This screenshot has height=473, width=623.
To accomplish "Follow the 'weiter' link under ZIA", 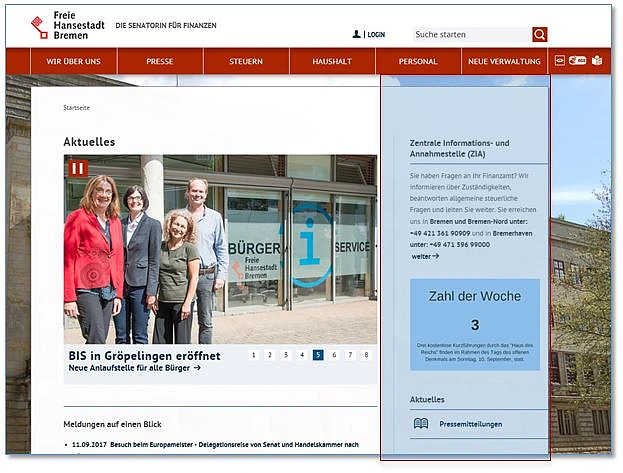I will [x=425, y=257].
